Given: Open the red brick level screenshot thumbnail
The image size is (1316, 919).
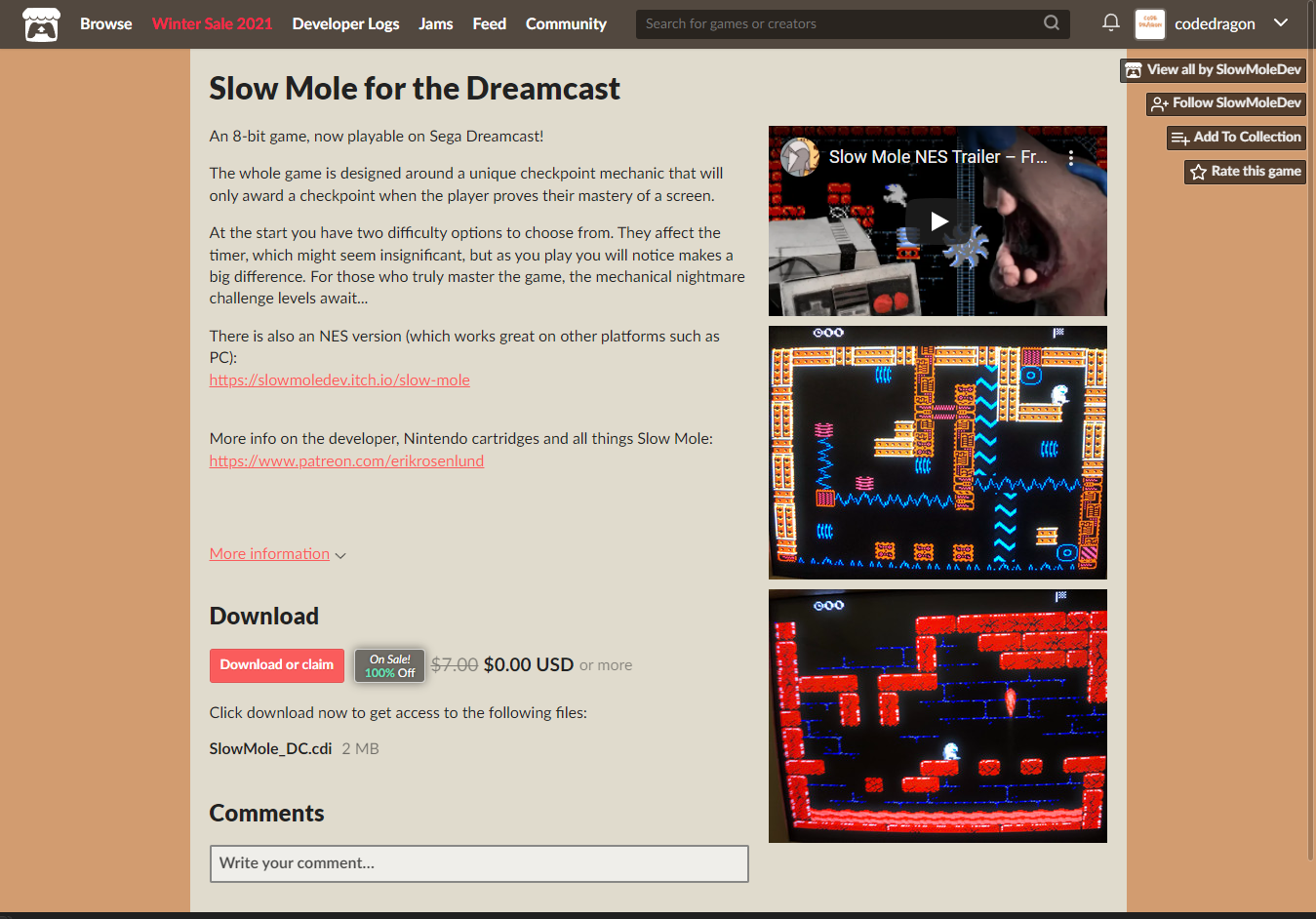Looking at the screenshot, I should click(937, 716).
